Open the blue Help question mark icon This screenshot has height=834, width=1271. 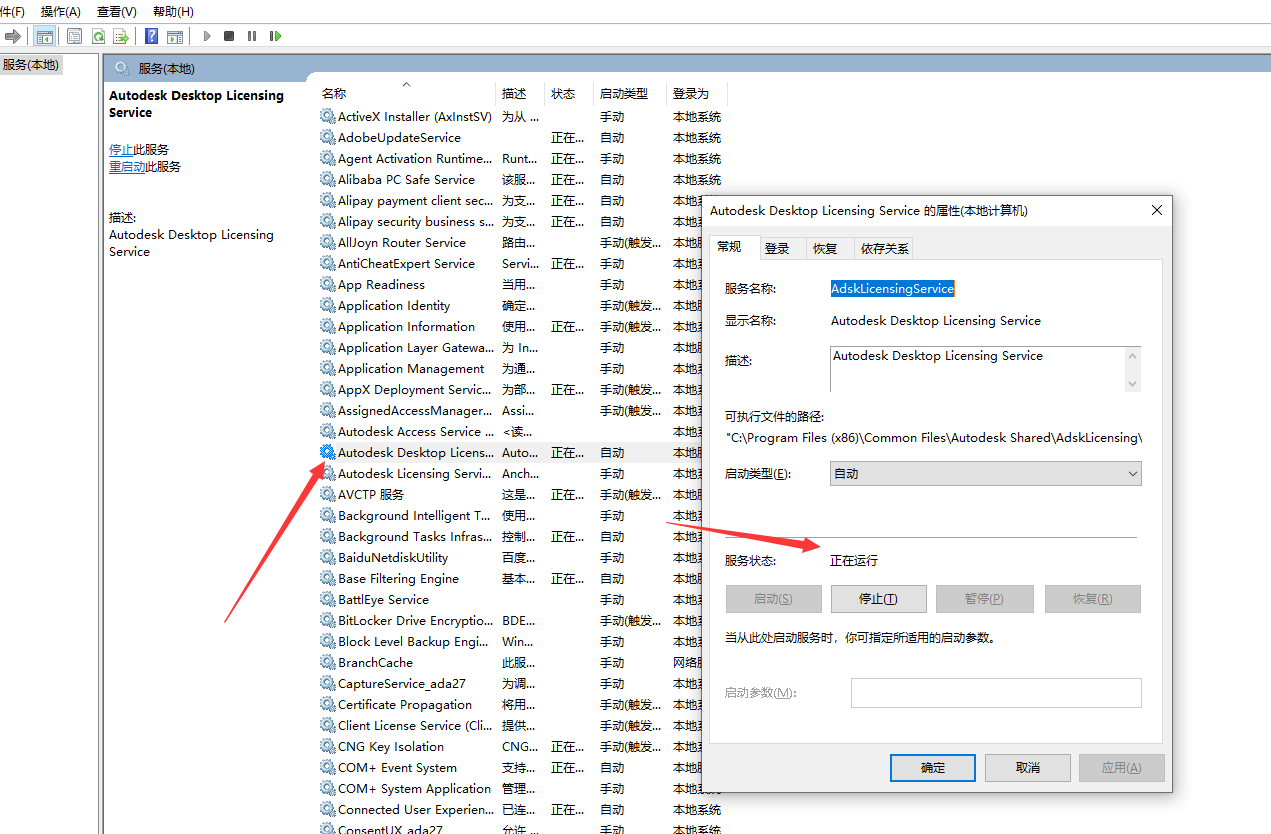151,36
